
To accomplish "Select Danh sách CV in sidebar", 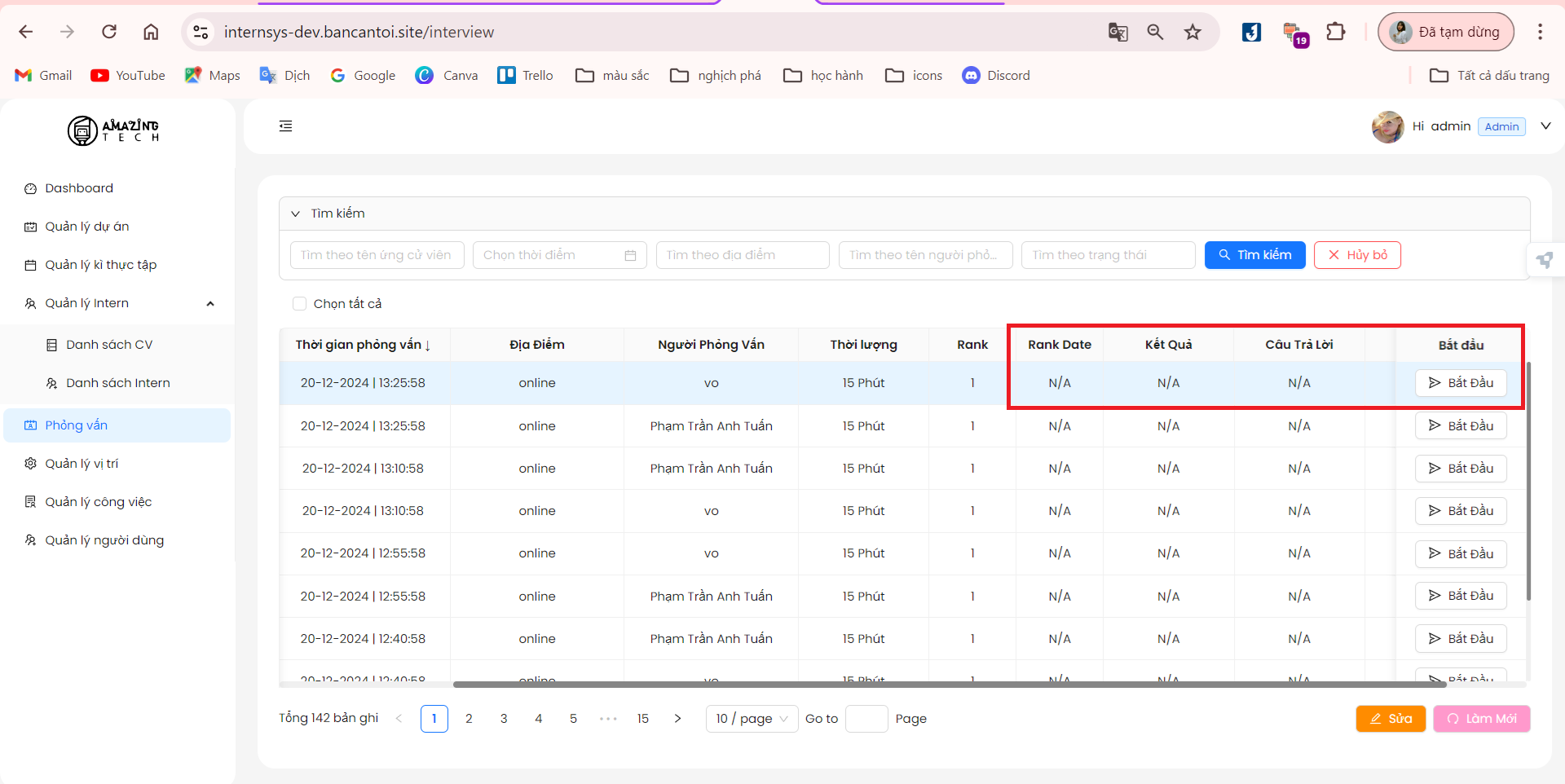I will [109, 345].
